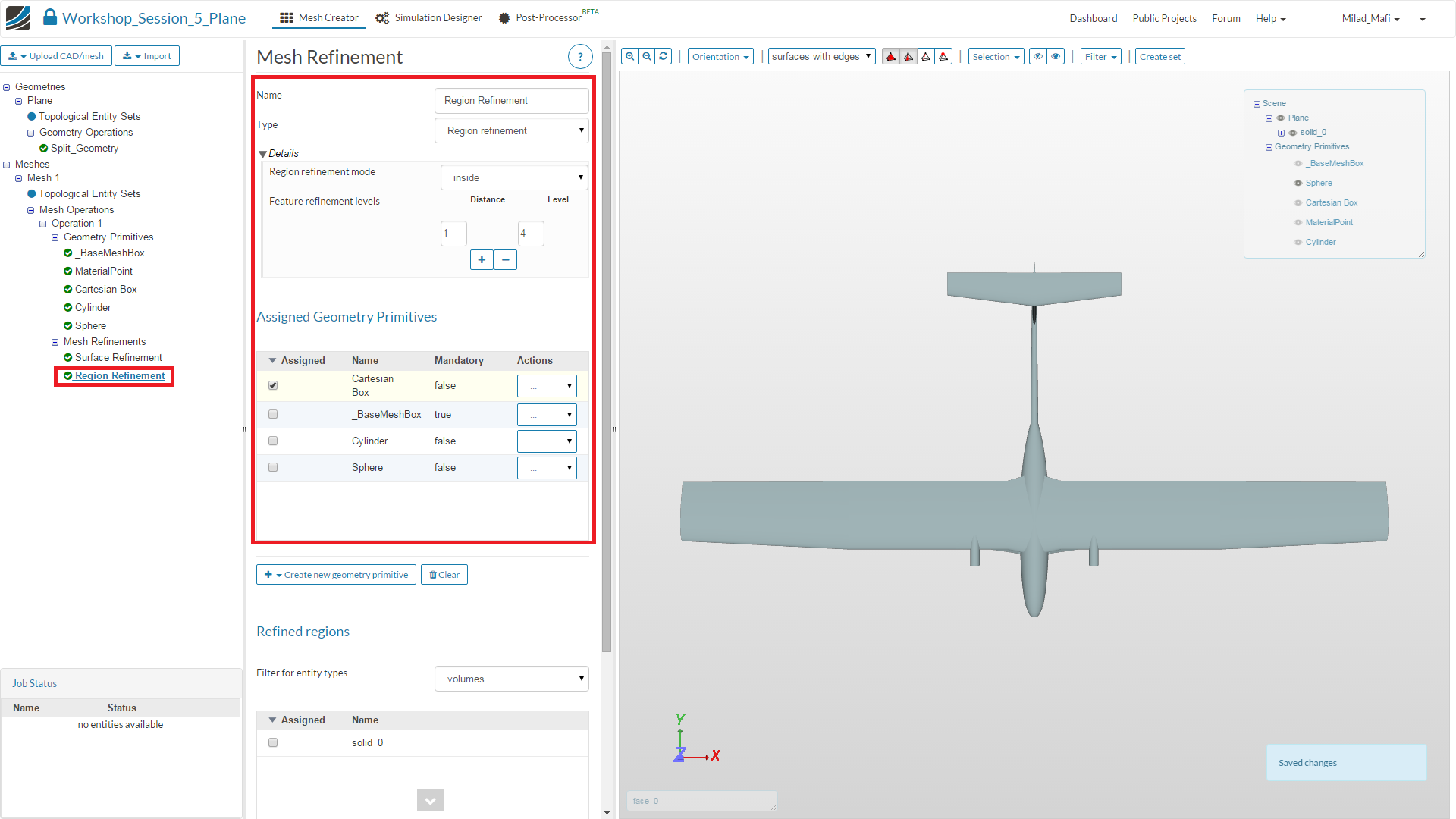
Task: Select the vertex picking mode icon
Action: click(943, 57)
